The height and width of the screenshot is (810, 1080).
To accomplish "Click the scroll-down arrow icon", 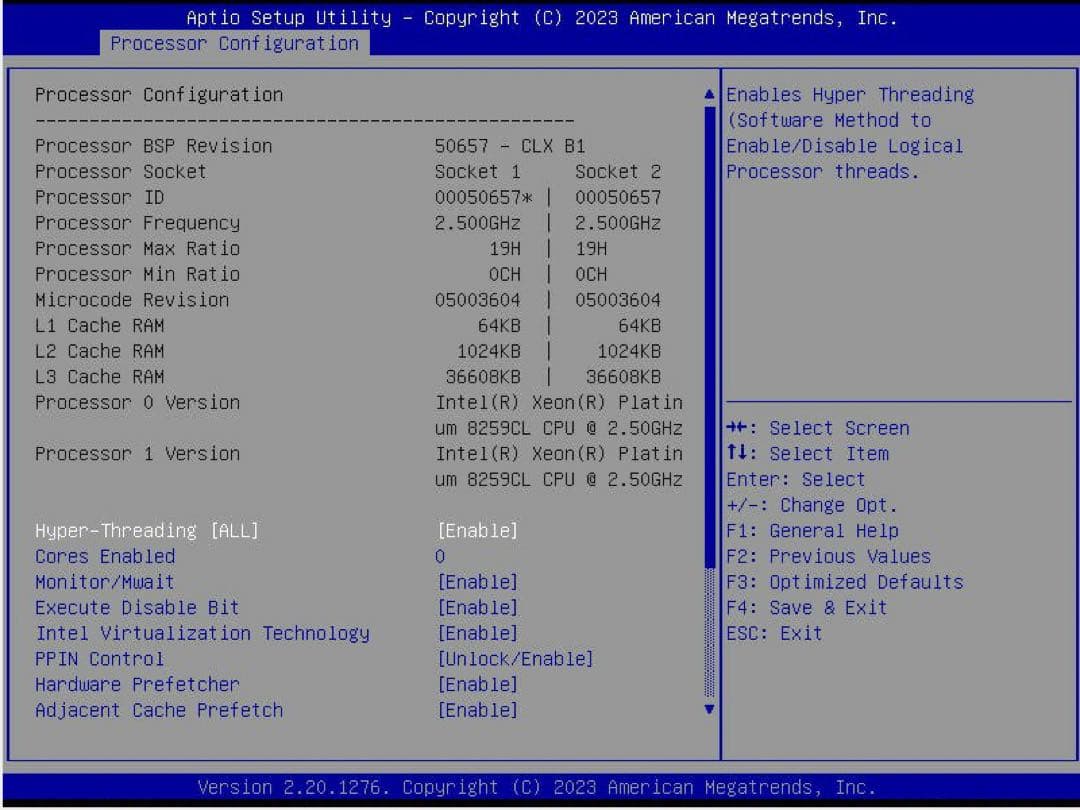I will click(709, 710).
